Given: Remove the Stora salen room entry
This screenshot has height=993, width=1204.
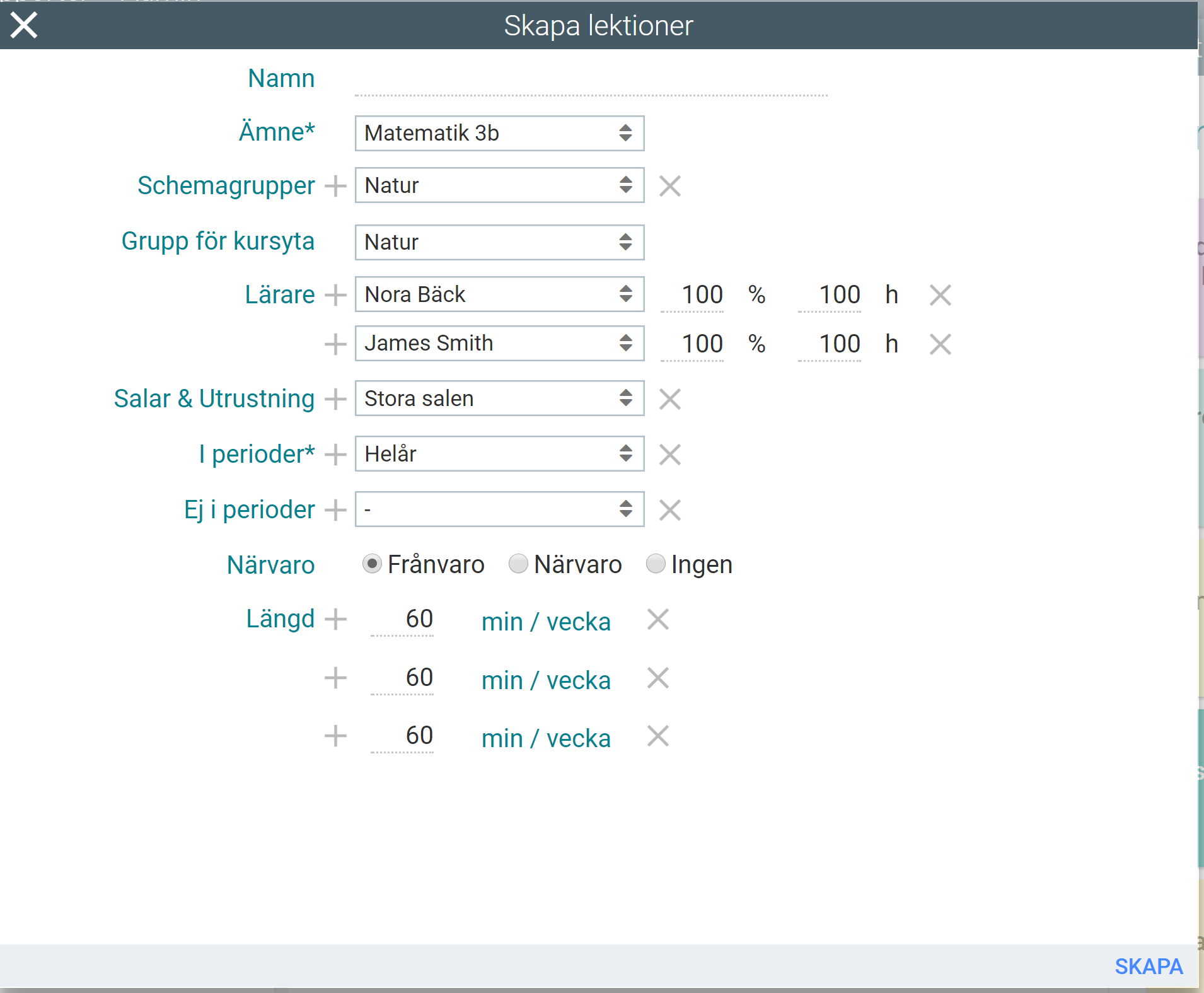Looking at the screenshot, I should pos(669,399).
